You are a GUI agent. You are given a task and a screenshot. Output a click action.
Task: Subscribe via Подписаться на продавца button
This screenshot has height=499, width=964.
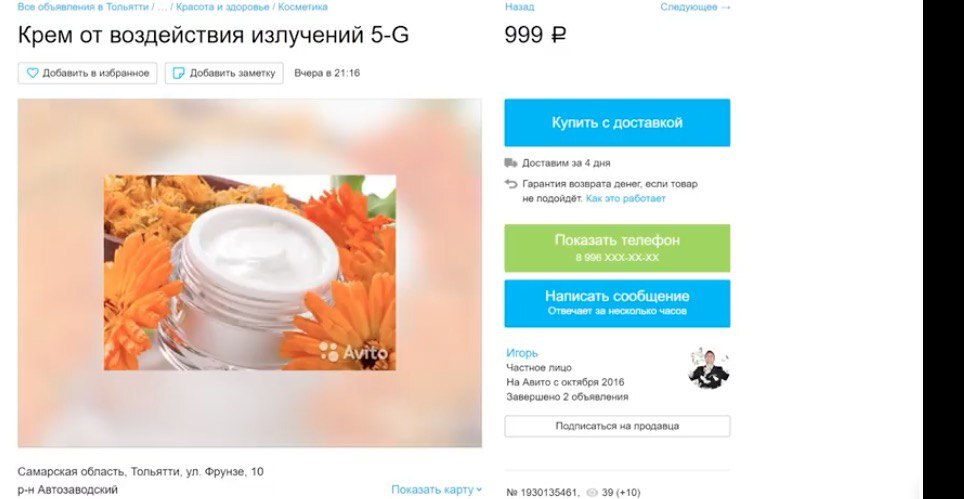(617, 426)
